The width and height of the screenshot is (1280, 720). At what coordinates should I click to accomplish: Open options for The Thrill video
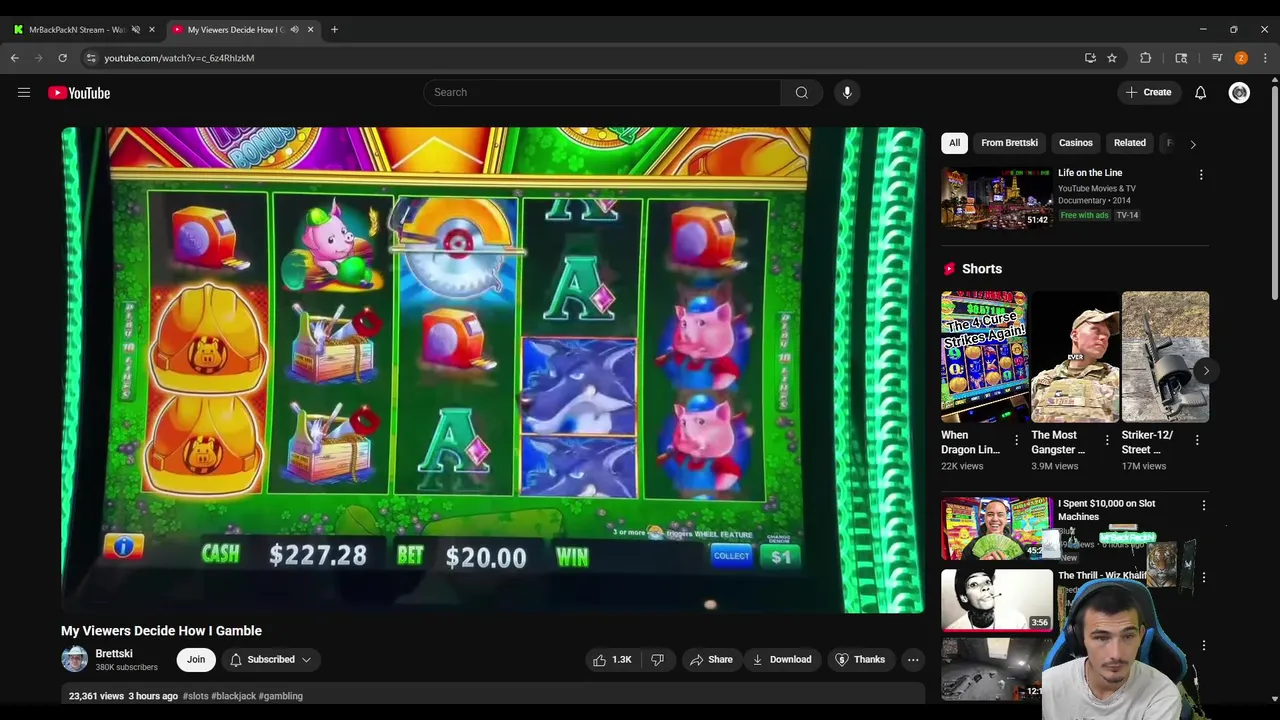(1204, 578)
